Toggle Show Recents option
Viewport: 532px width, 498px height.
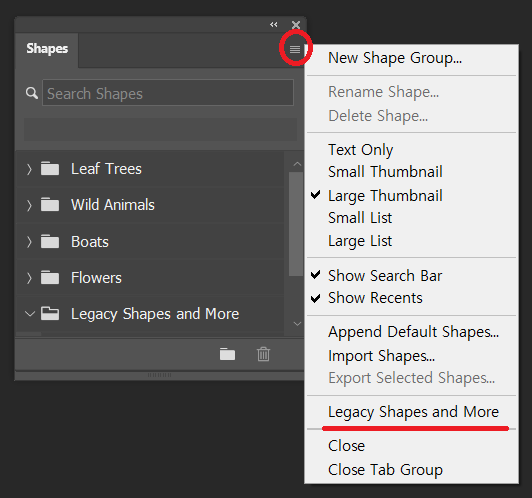[375, 298]
